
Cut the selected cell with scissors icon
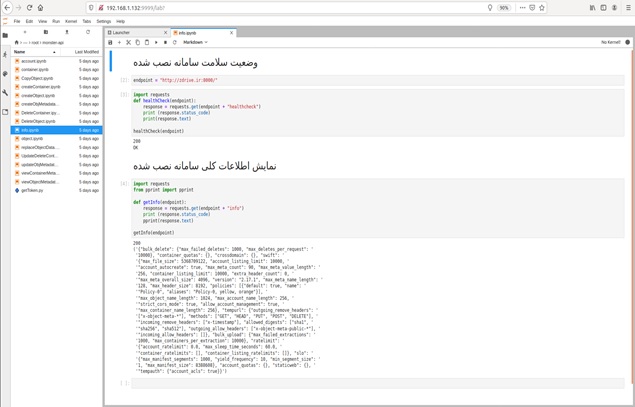(x=128, y=42)
